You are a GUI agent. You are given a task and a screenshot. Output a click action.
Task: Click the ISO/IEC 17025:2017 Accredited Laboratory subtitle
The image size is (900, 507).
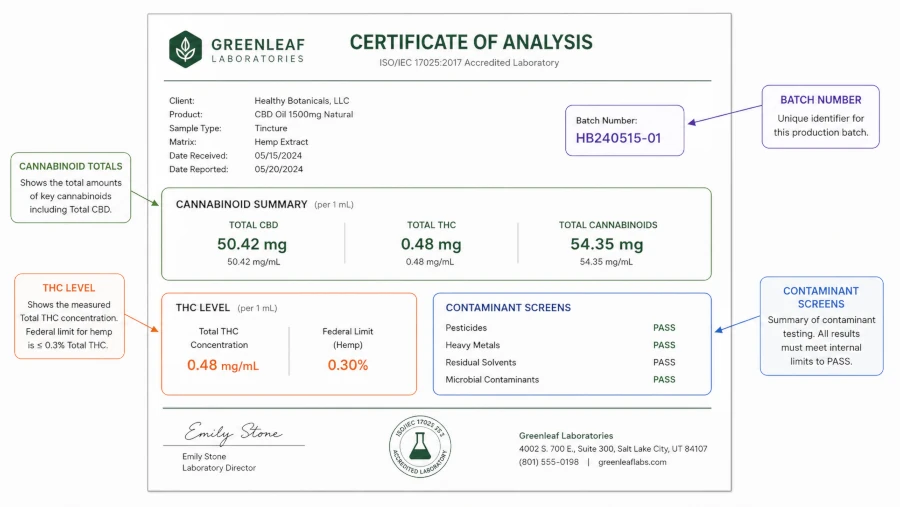469,63
